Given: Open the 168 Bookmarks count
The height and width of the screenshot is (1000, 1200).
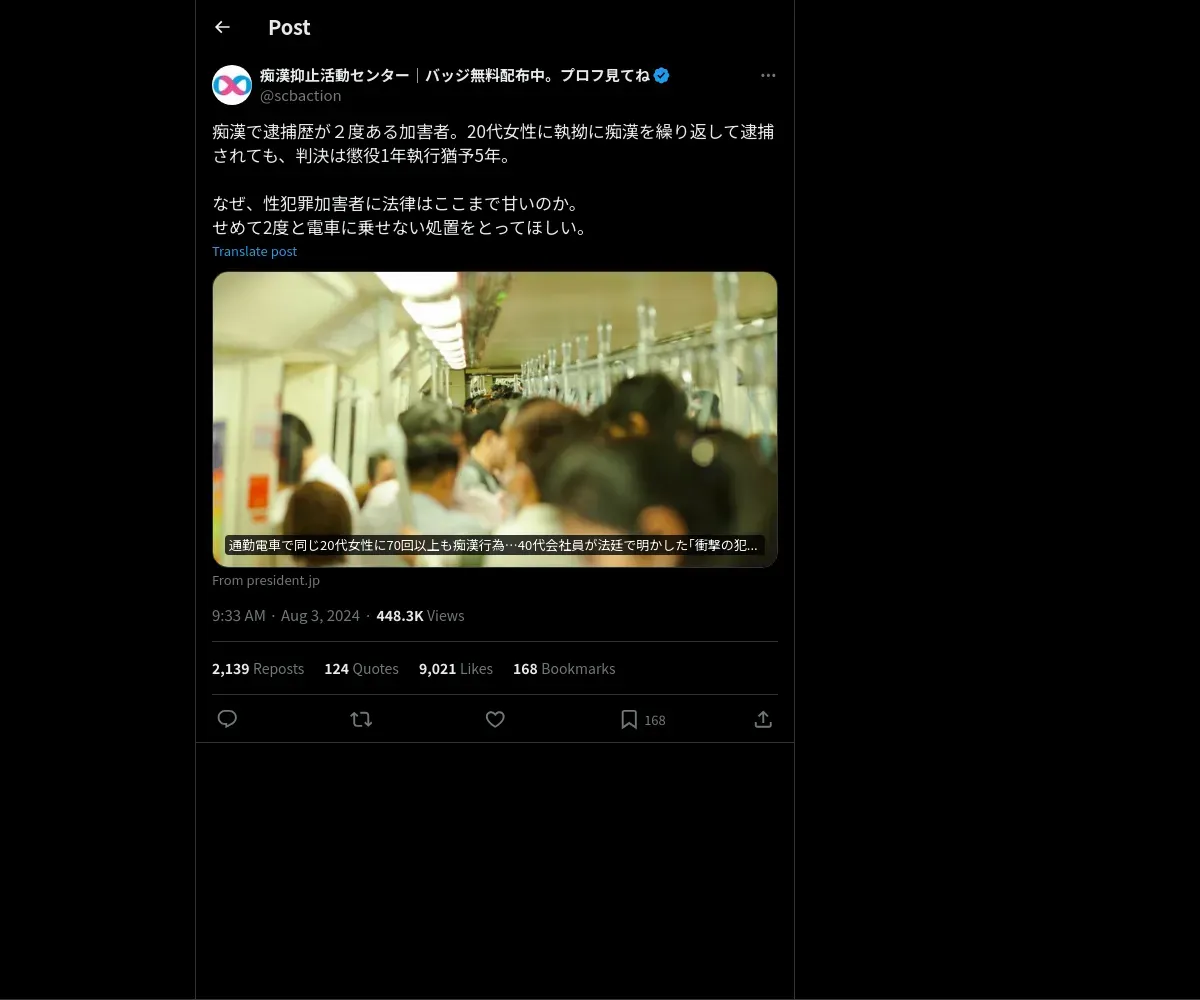Looking at the screenshot, I should [x=564, y=668].
